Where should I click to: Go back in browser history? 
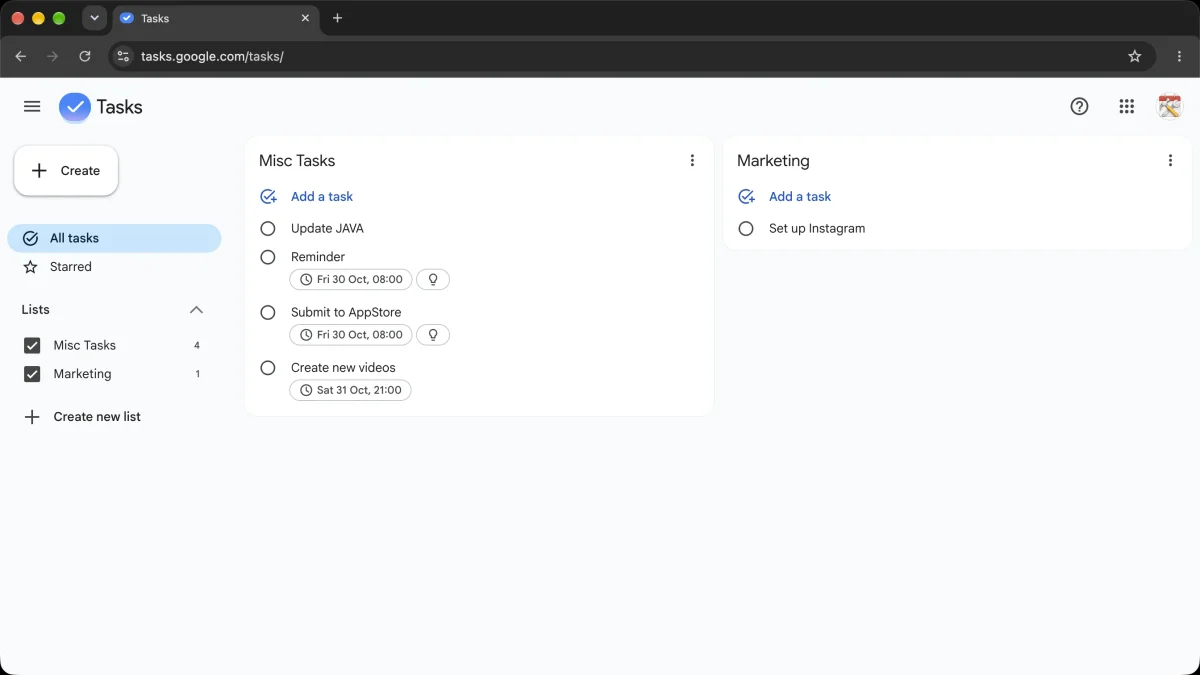(x=21, y=56)
